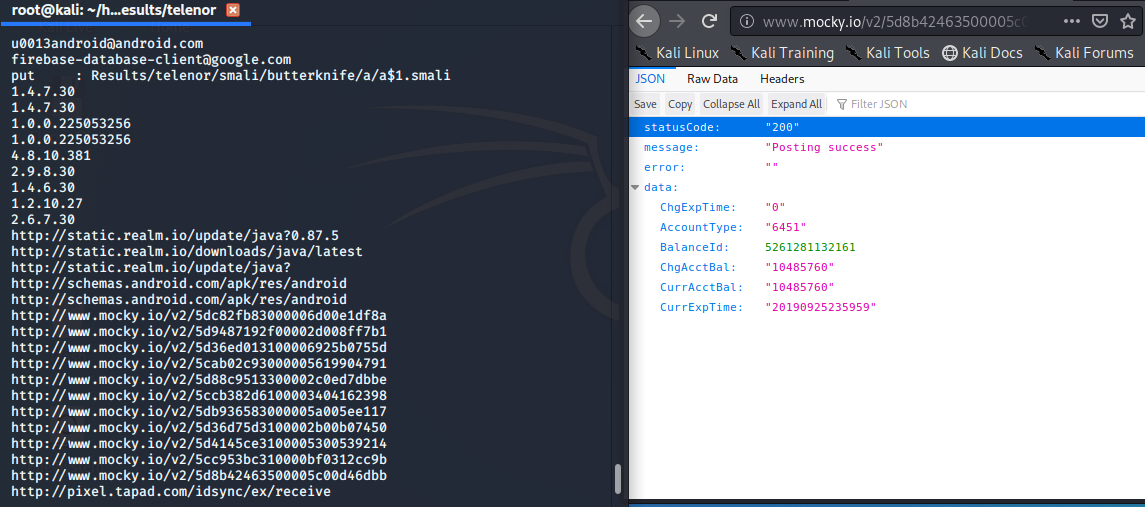Viewport: 1145px width, 507px height.
Task: Click the Filter JSON search field
Action: tap(900, 104)
